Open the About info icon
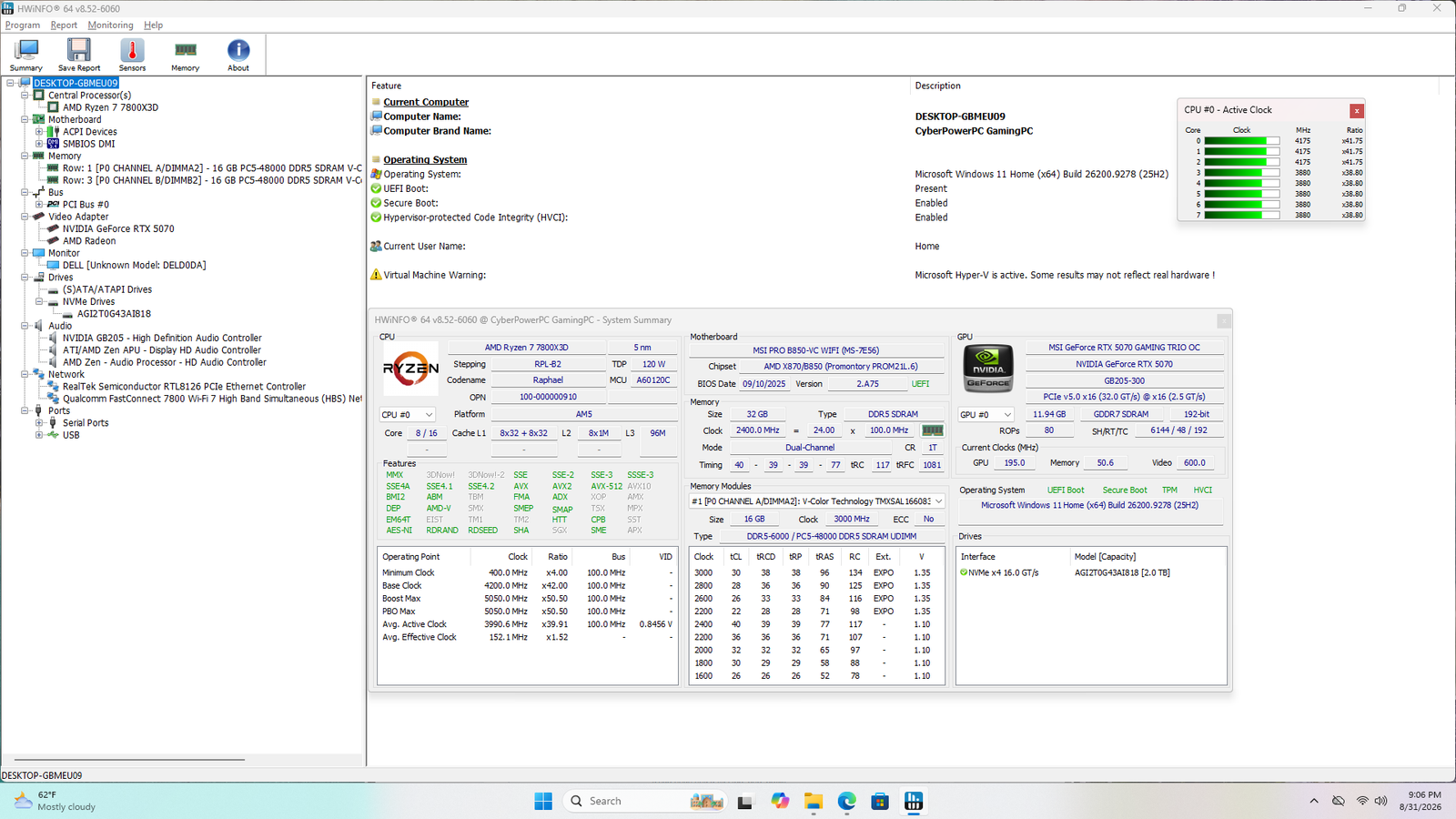The width and height of the screenshot is (1456, 819). pyautogui.click(x=238, y=55)
